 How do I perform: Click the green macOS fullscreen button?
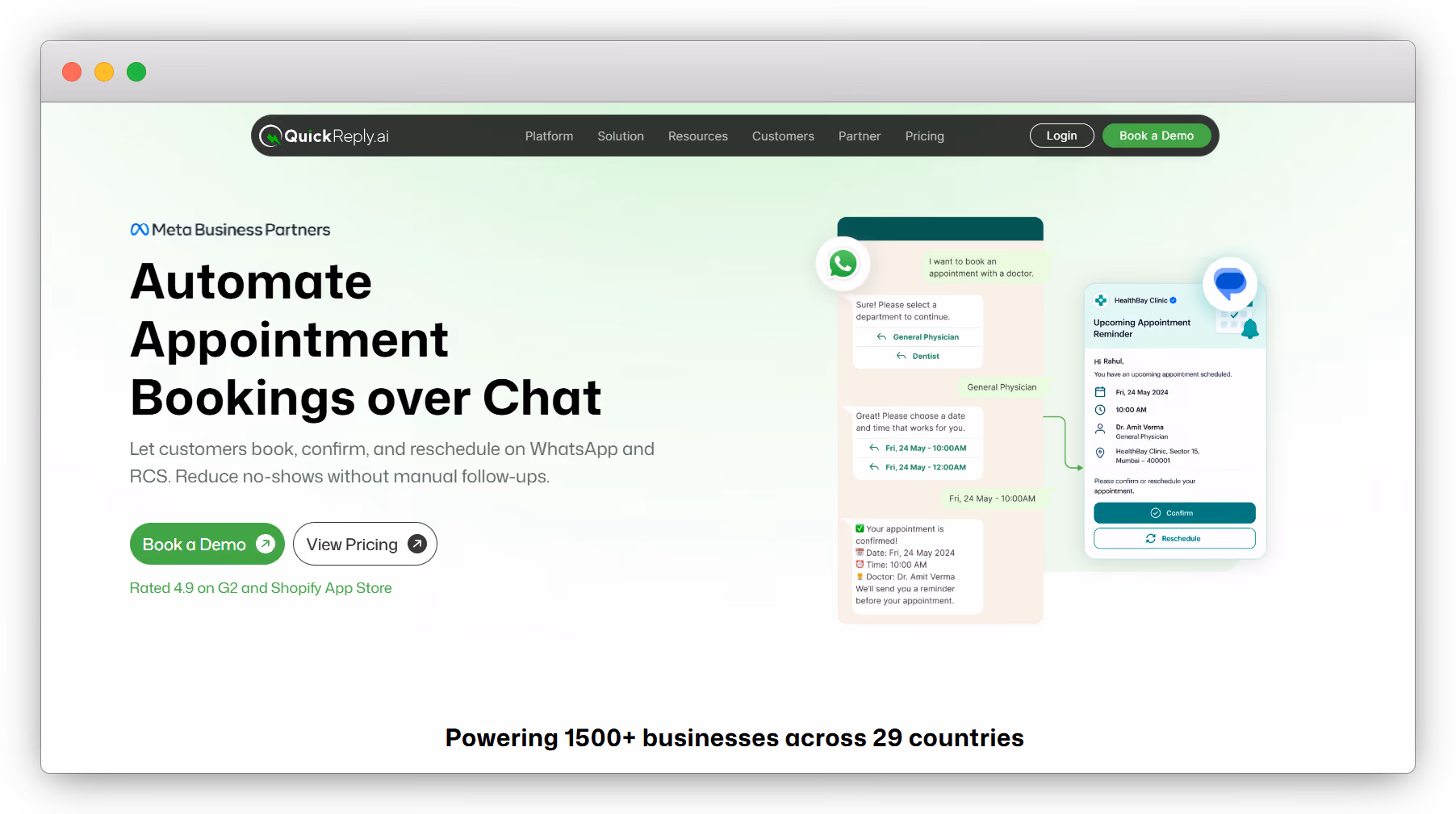tap(136, 72)
